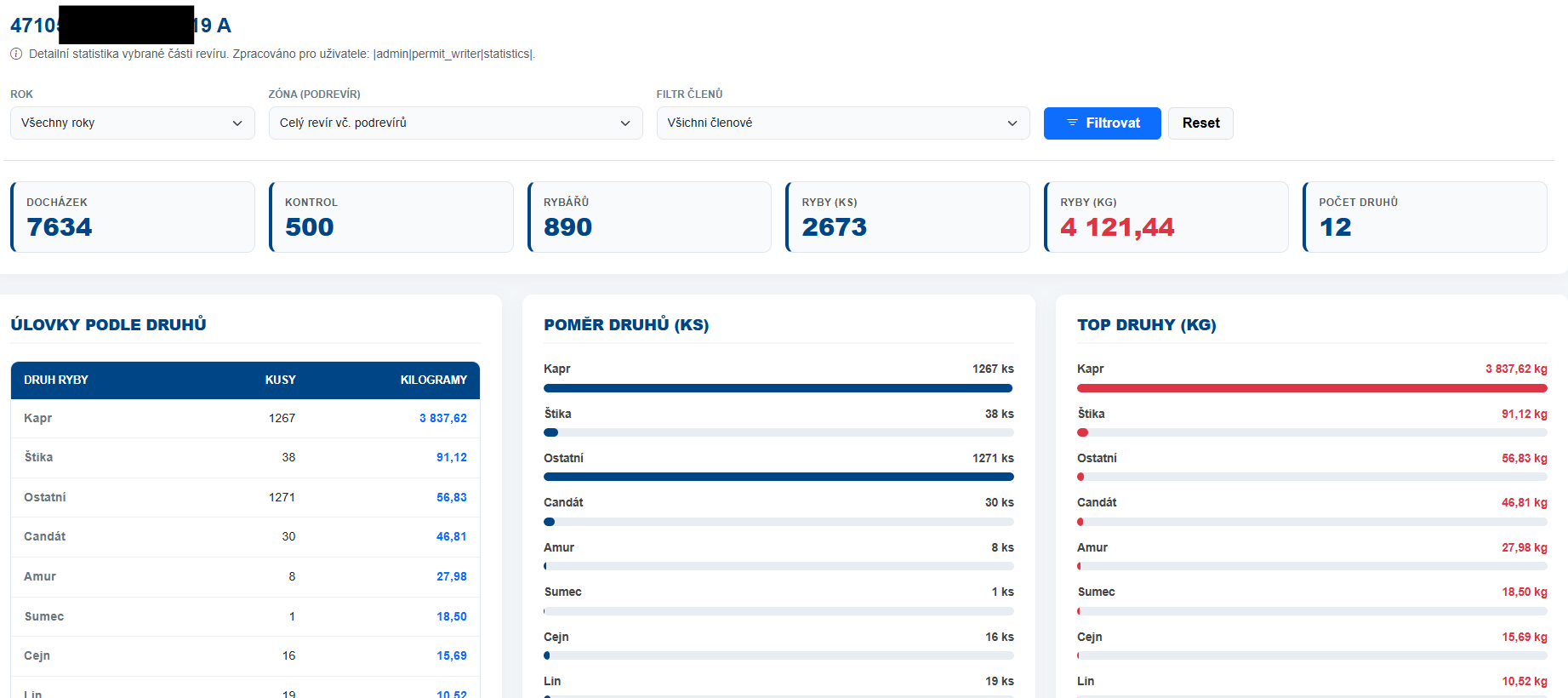Click the Kapr blue progress bar
Viewport: 1568px width, 698px height.
(x=778, y=388)
